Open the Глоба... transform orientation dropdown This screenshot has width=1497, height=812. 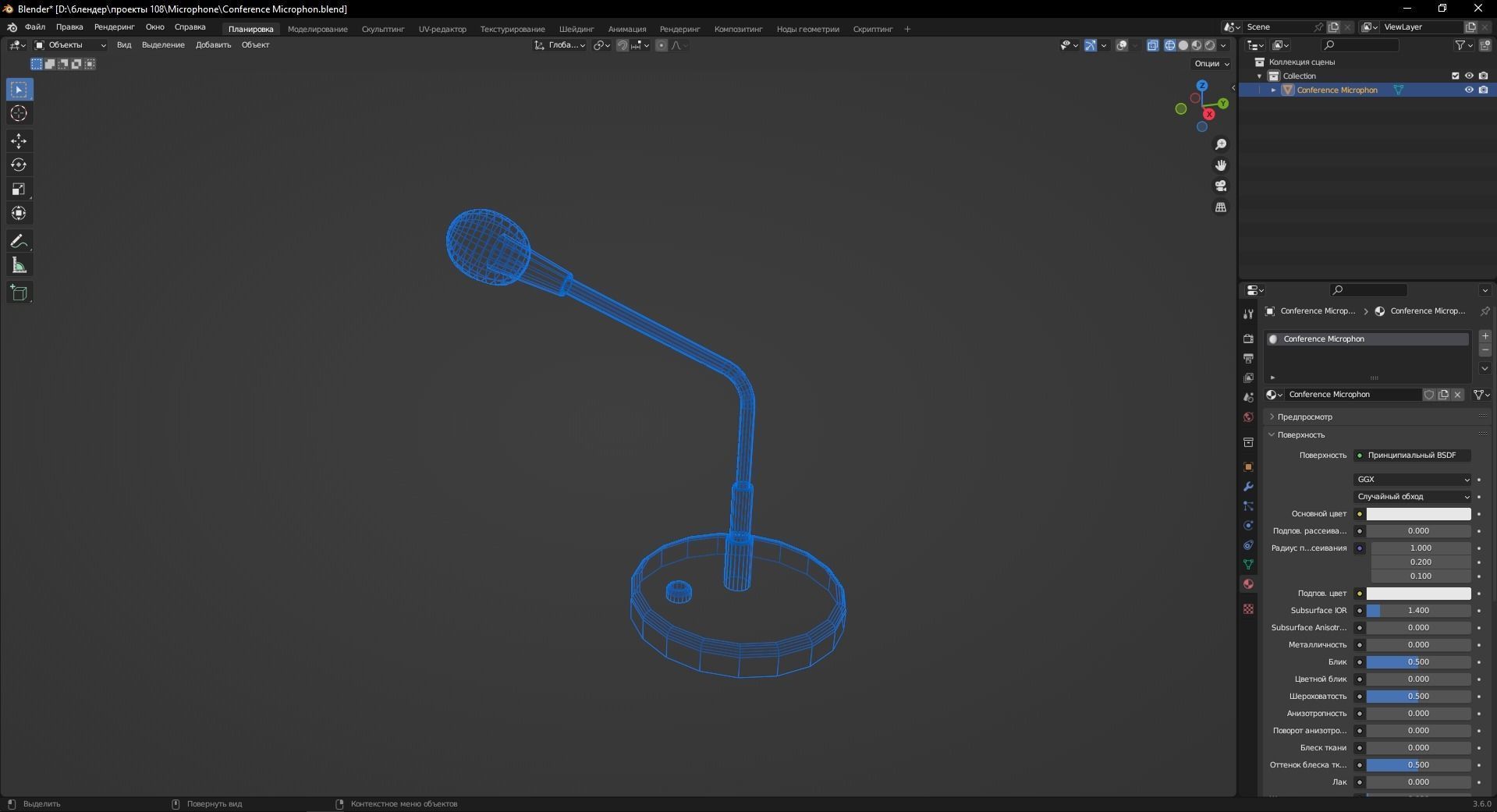coord(560,45)
